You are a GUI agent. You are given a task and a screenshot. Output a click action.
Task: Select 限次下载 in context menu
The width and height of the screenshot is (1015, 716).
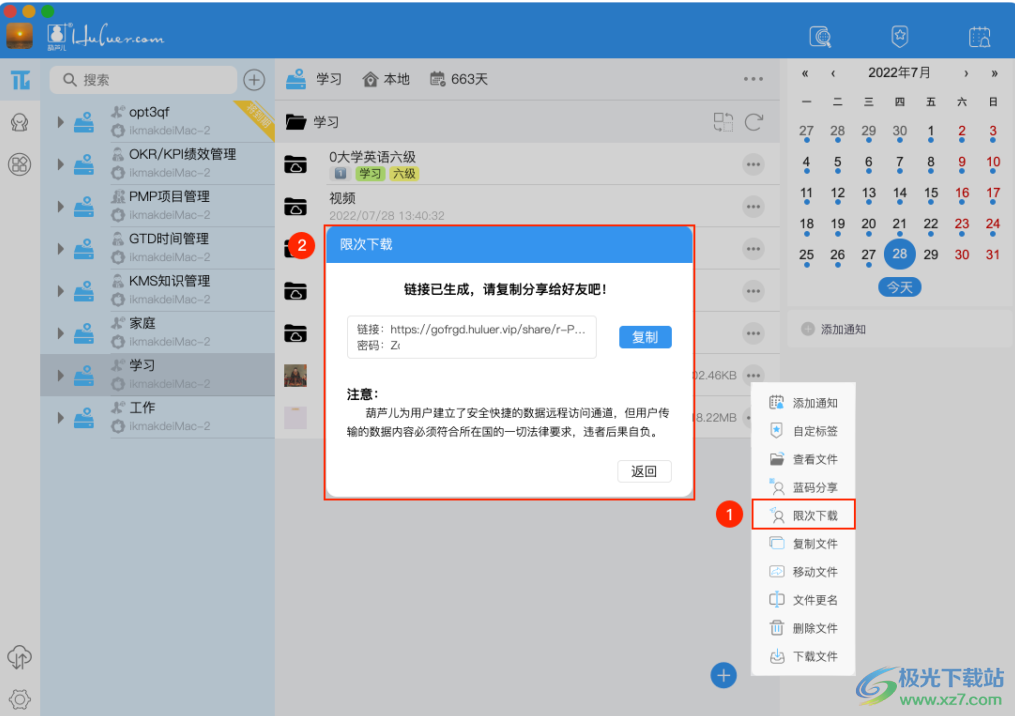(x=803, y=515)
